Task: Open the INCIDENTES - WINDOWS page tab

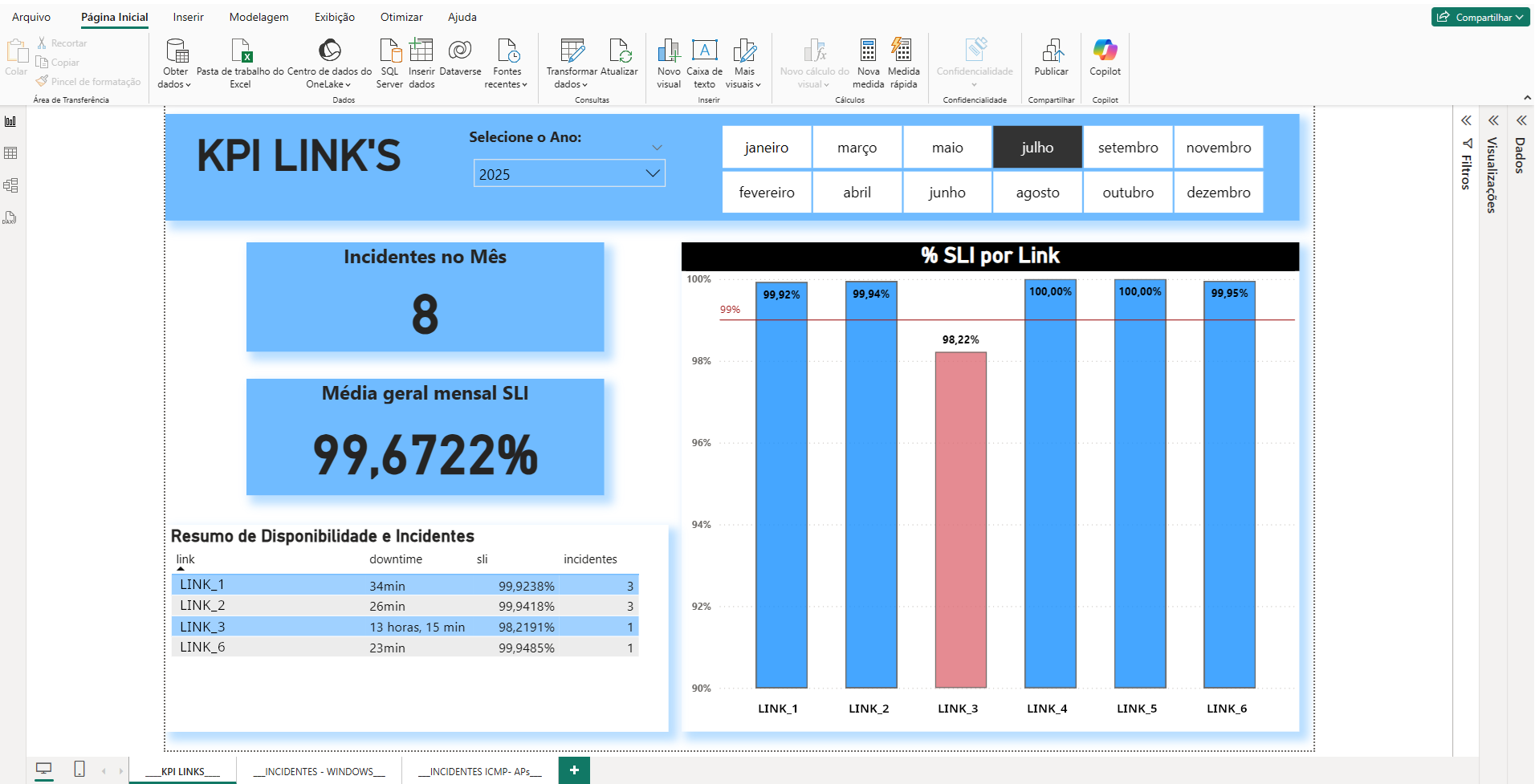Action: click(x=318, y=771)
